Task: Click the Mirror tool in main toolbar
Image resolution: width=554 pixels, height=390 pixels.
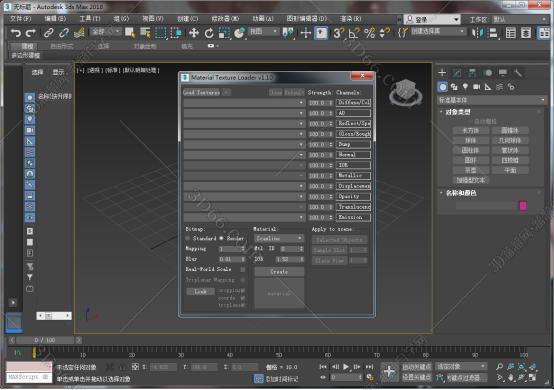Action: (x=478, y=33)
